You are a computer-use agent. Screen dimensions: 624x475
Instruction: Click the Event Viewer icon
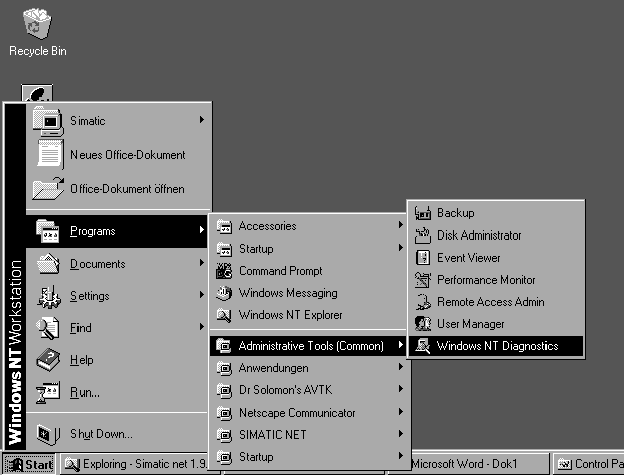pos(423,257)
